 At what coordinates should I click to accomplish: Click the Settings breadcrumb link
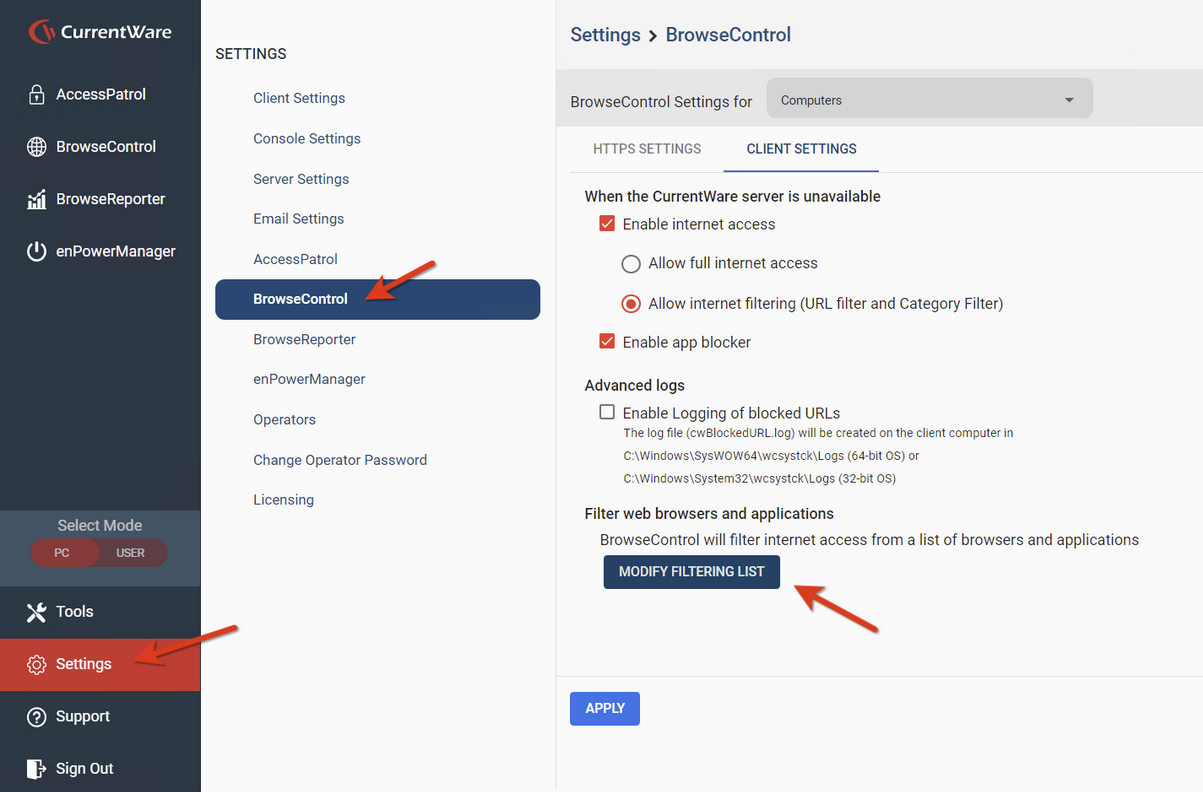pos(605,35)
